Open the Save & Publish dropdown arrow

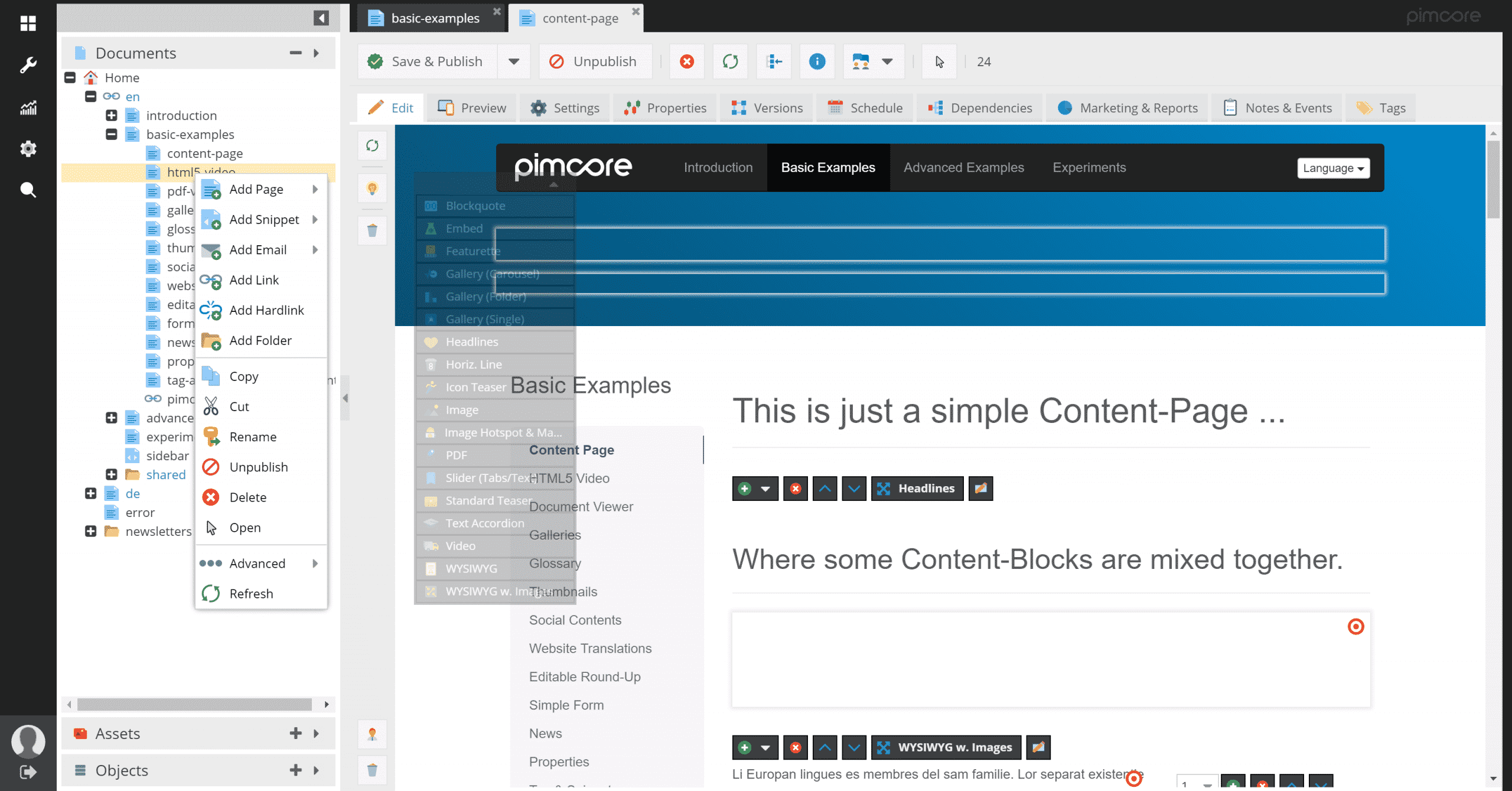click(x=513, y=61)
